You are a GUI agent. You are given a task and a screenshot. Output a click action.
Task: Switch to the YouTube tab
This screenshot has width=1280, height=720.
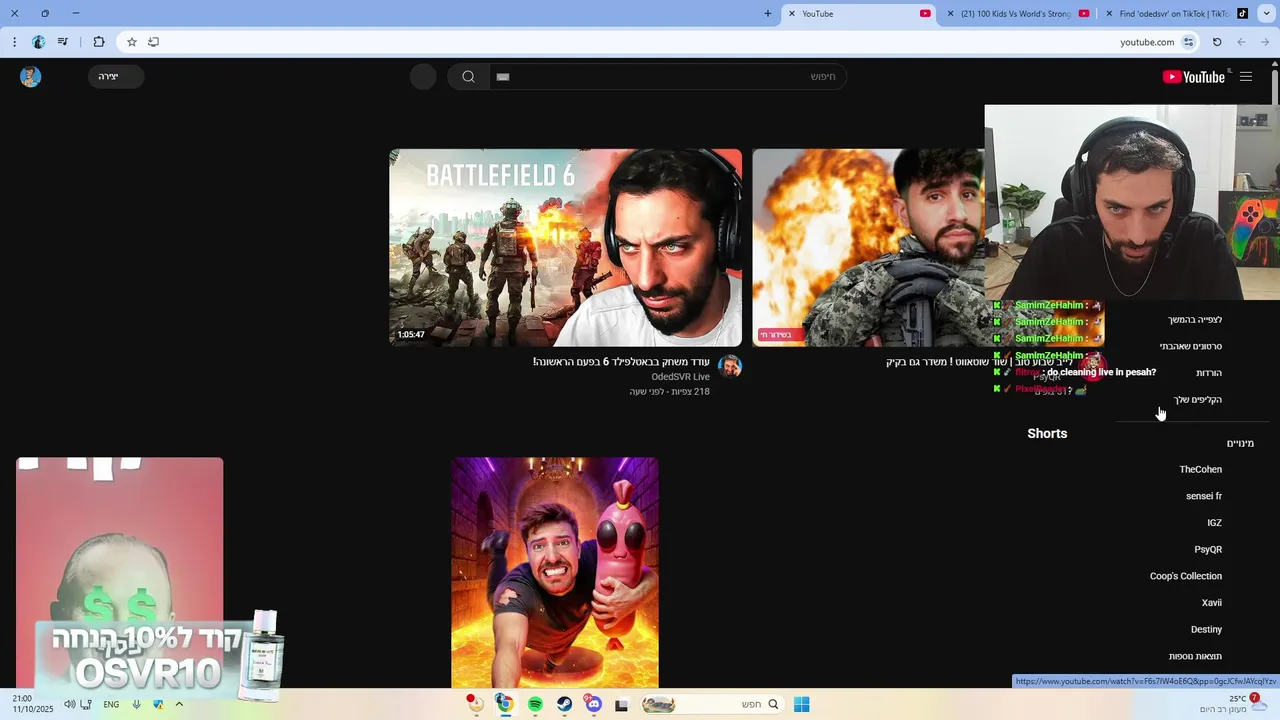click(x=860, y=14)
